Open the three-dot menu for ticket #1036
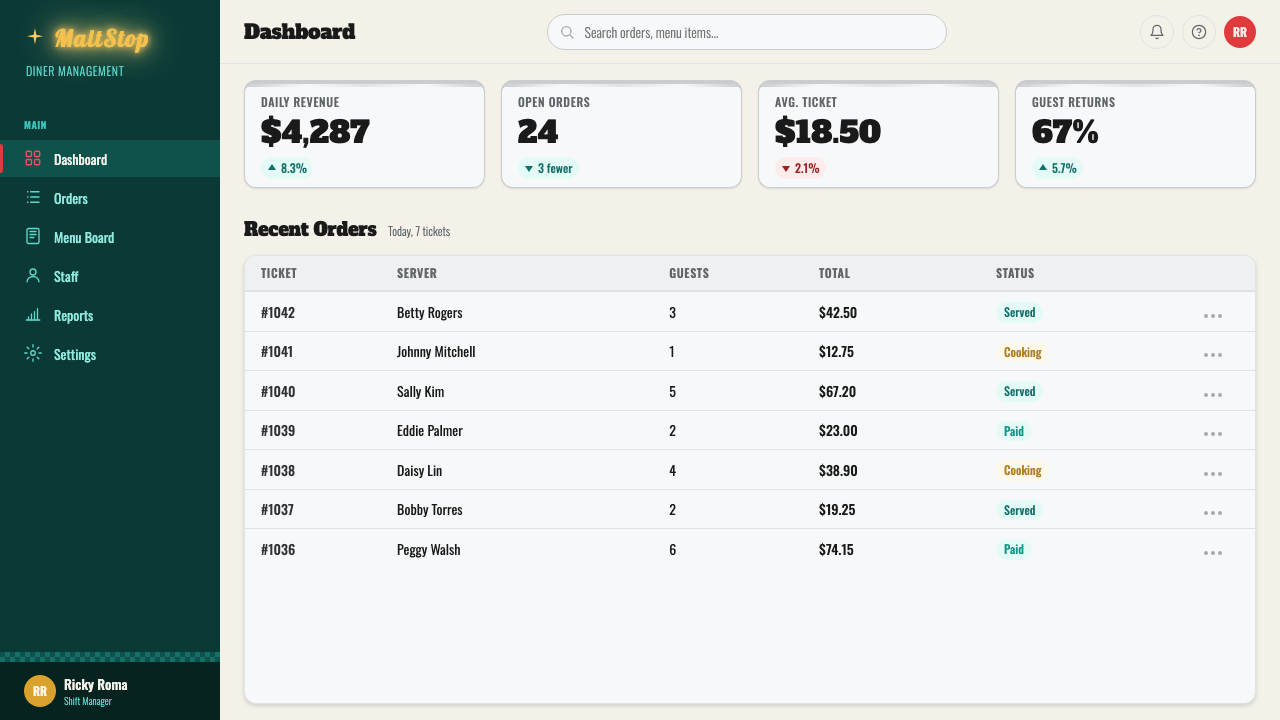 [x=1213, y=552]
